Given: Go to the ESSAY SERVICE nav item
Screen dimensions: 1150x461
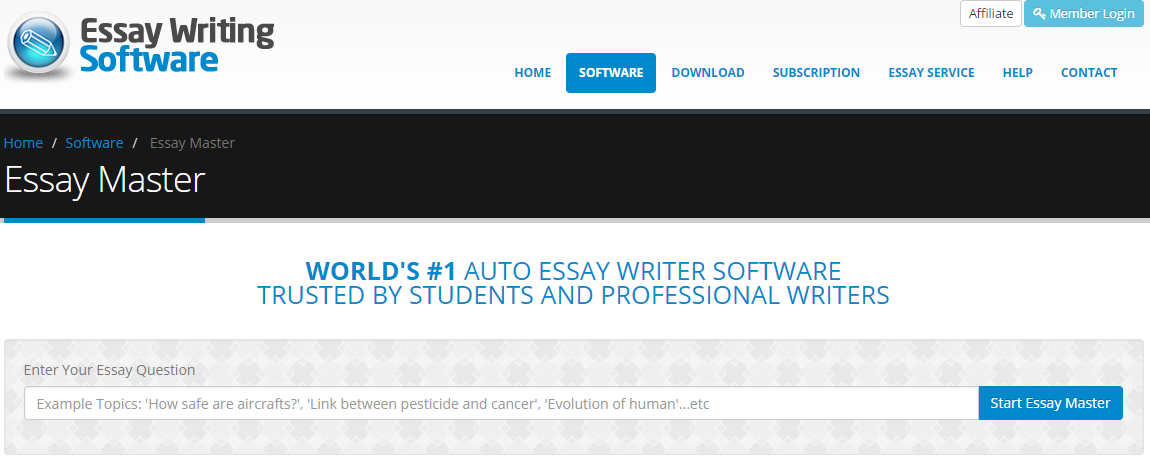Looking at the screenshot, I should tap(931, 73).
